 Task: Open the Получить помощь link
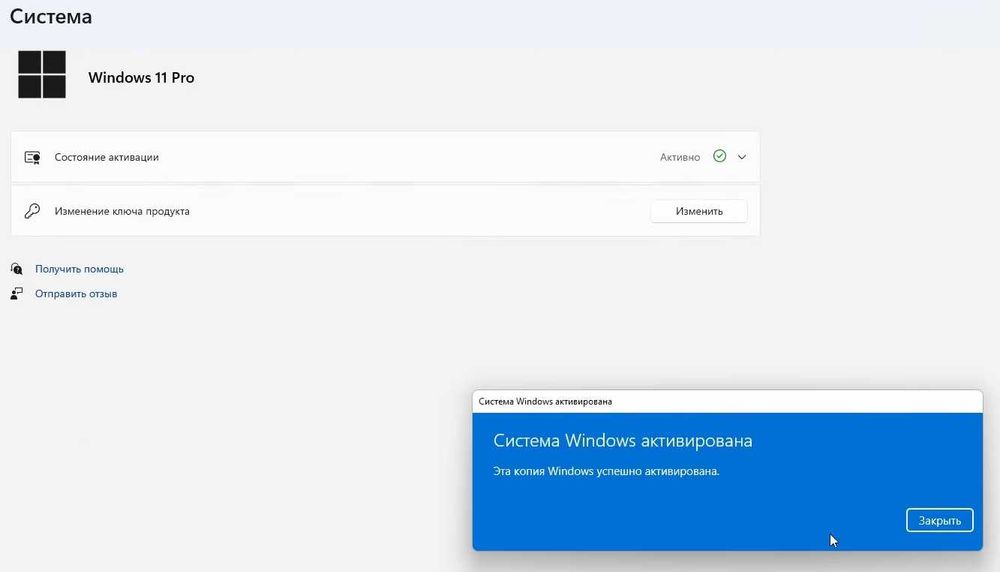tap(79, 269)
